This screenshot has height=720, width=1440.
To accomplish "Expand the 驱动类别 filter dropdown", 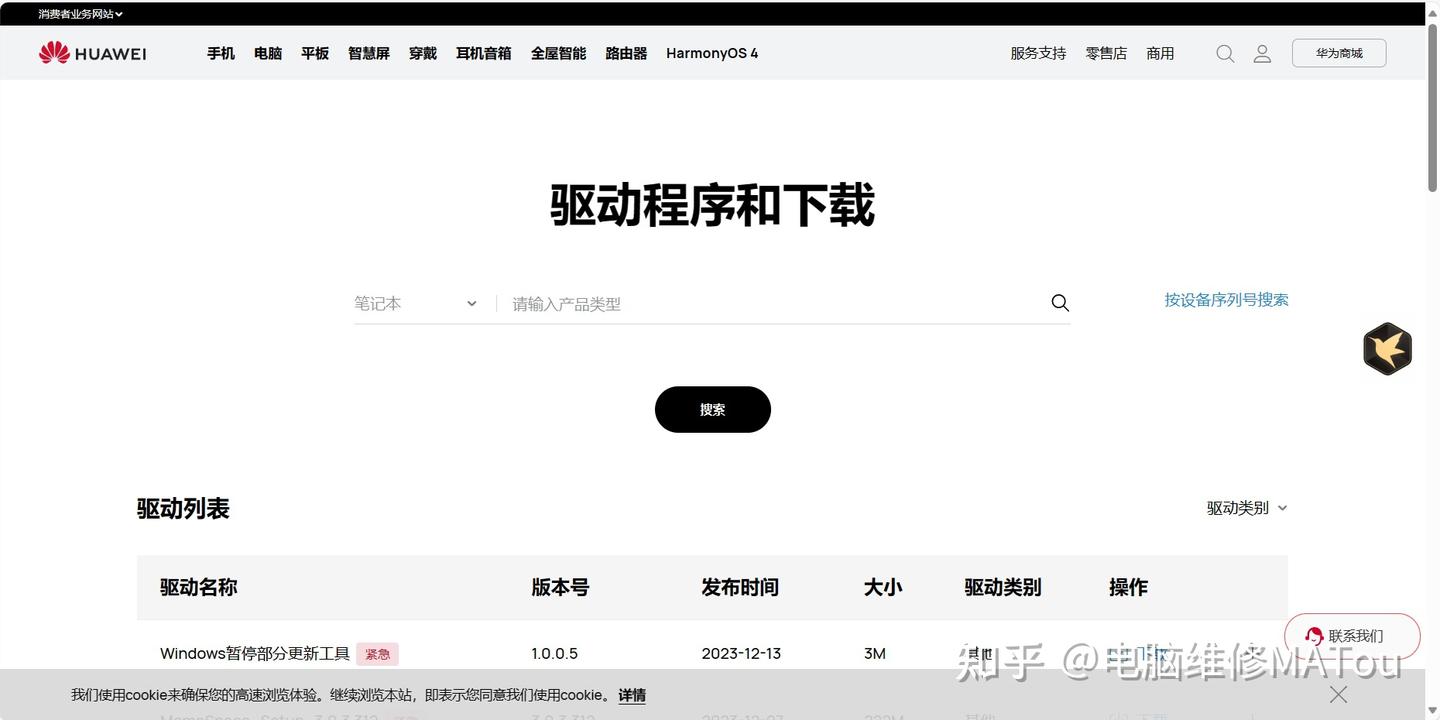I will pyautogui.click(x=1247, y=508).
